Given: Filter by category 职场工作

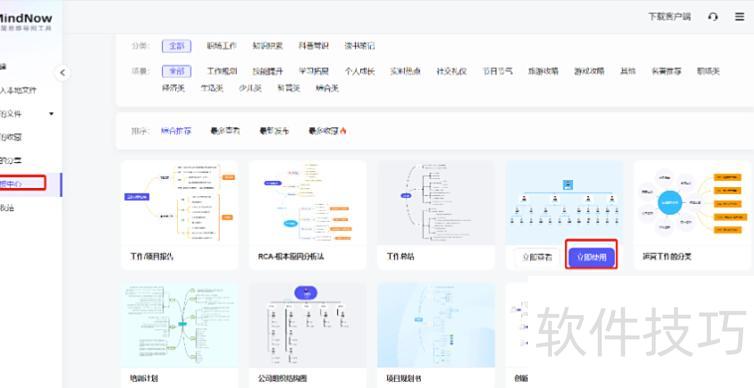Looking at the screenshot, I should click(x=221, y=46).
